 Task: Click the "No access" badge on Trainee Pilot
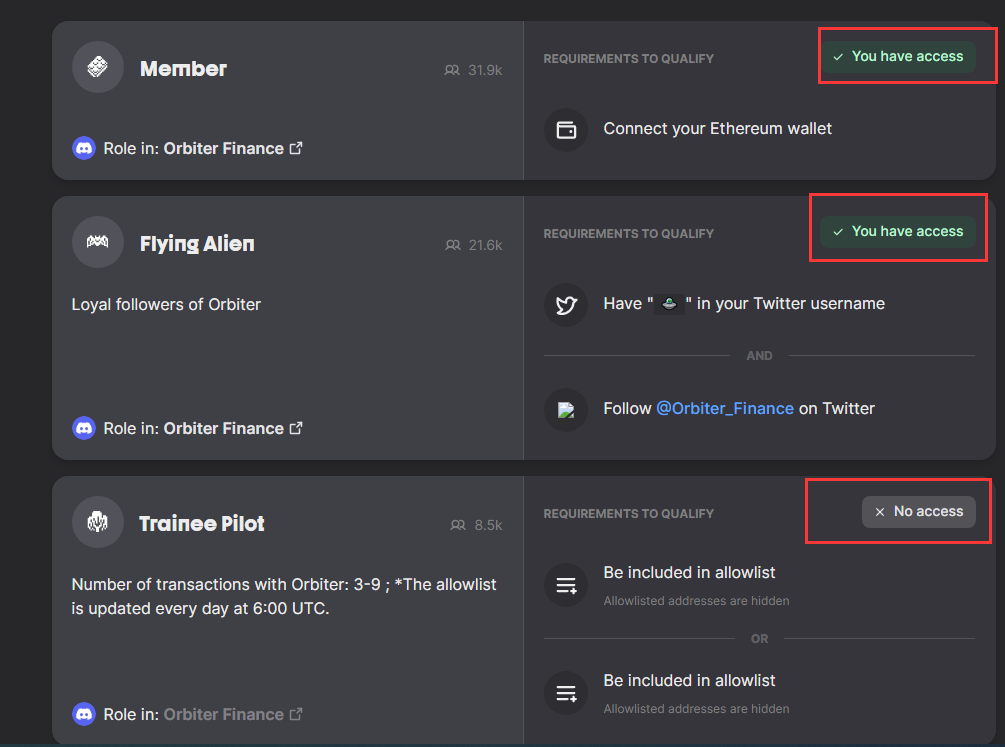pos(918,512)
